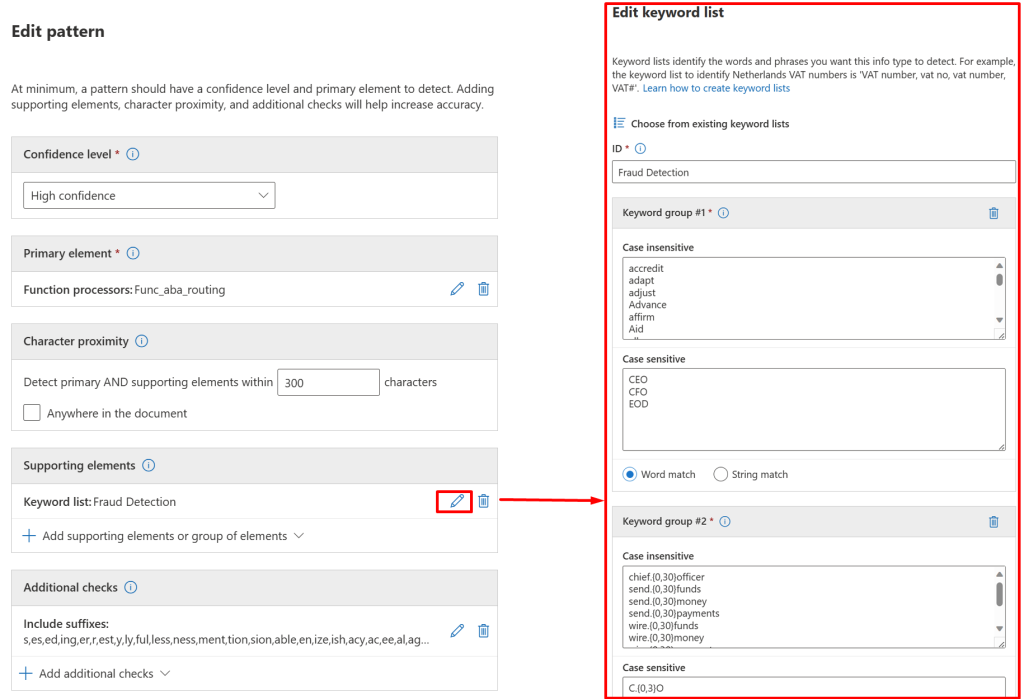1024x699 pixels.
Task: Edit the Func_aba_routing primary element
Action: (457, 289)
